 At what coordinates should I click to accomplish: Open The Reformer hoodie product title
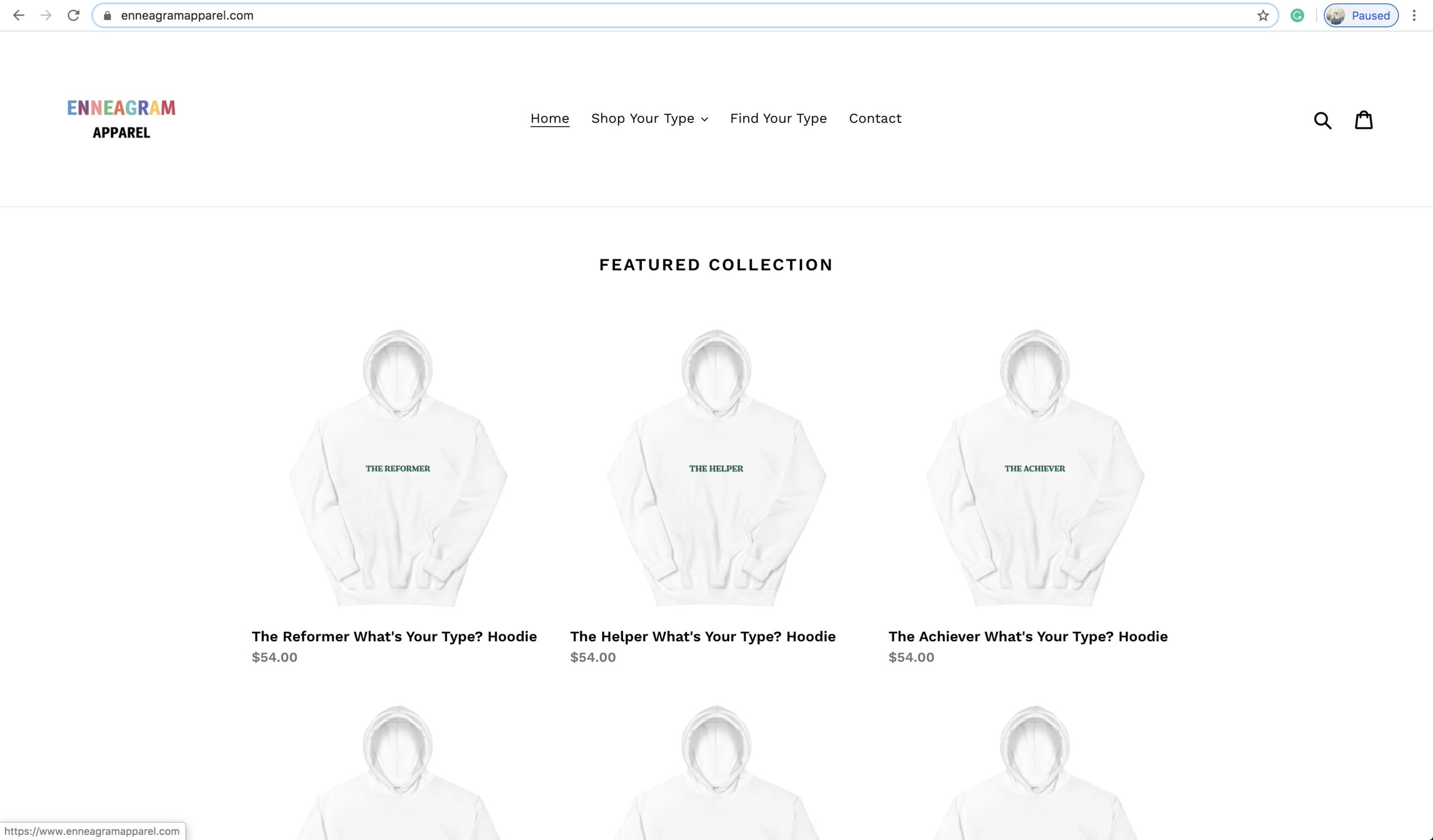[x=394, y=637]
